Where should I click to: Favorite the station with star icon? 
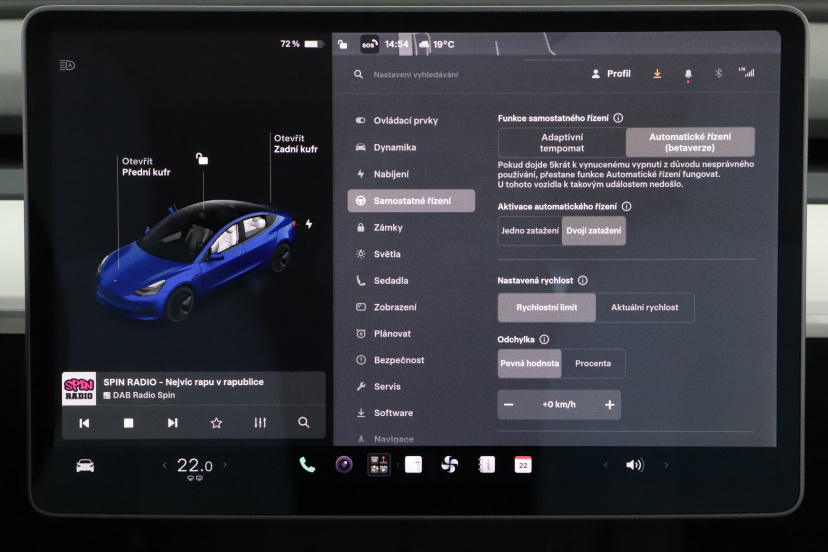pyautogui.click(x=216, y=423)
